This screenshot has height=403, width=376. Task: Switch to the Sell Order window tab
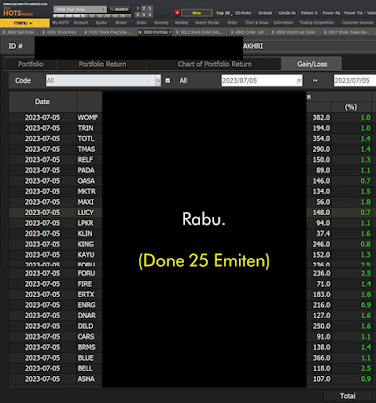pyautogui.click(x=19, y=32)
